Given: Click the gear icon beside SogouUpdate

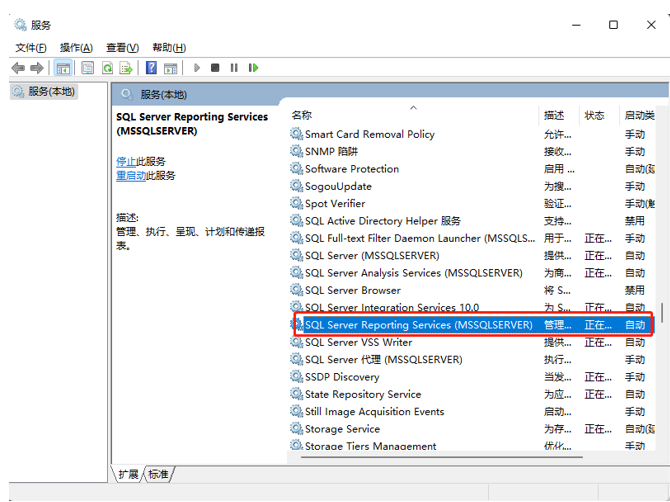Looking at the screenshot, I should 297,186.
